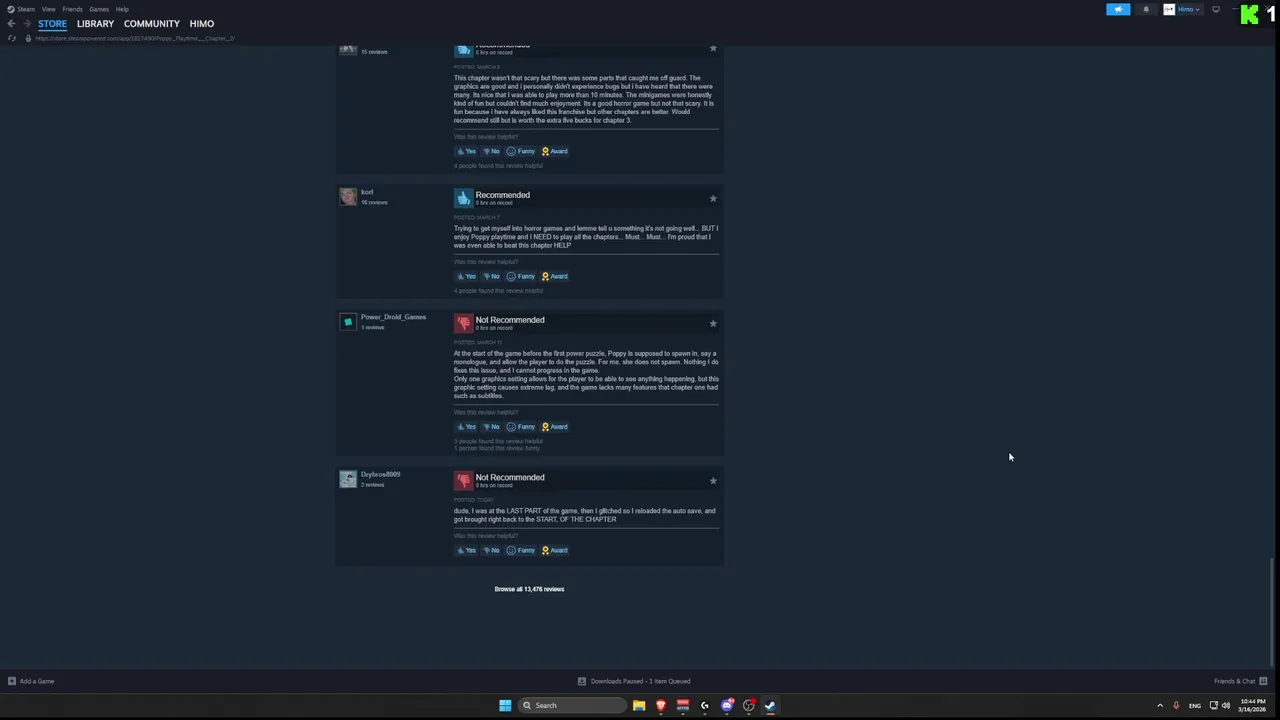Click the store page URL address

[135, 38]
